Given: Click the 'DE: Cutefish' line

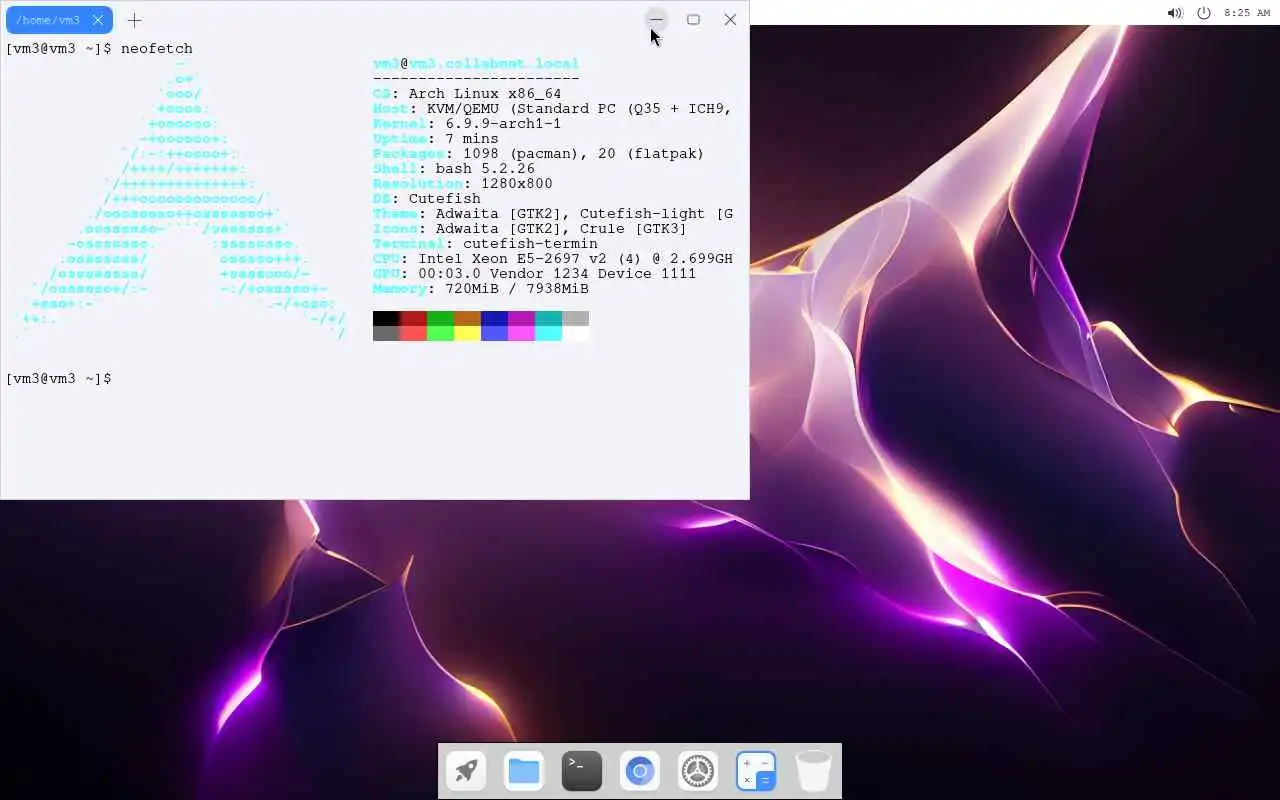Looking at the screenshot, I should point(427,199).
